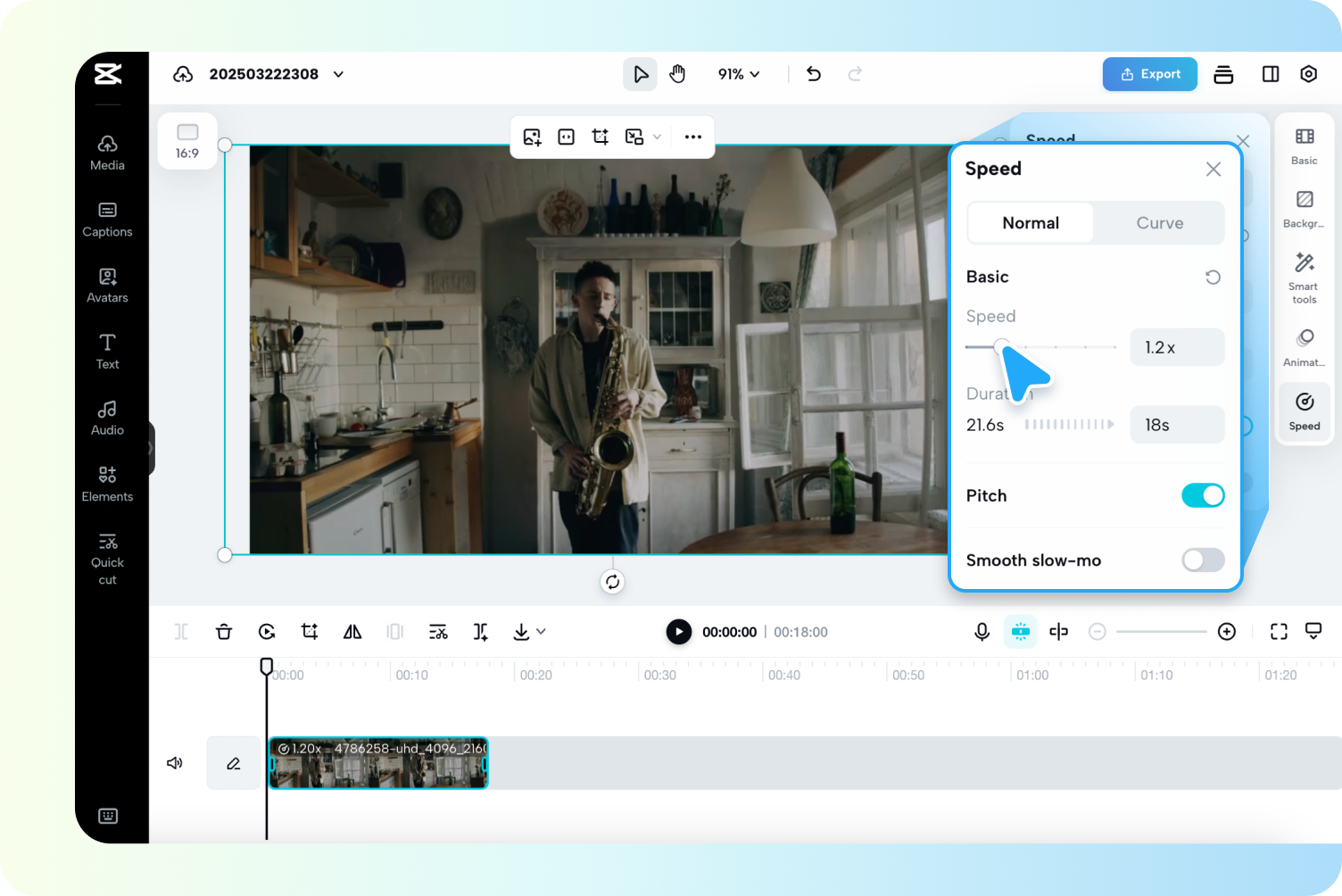Open the Captions panel in sidebar

[x=107, y=219]
